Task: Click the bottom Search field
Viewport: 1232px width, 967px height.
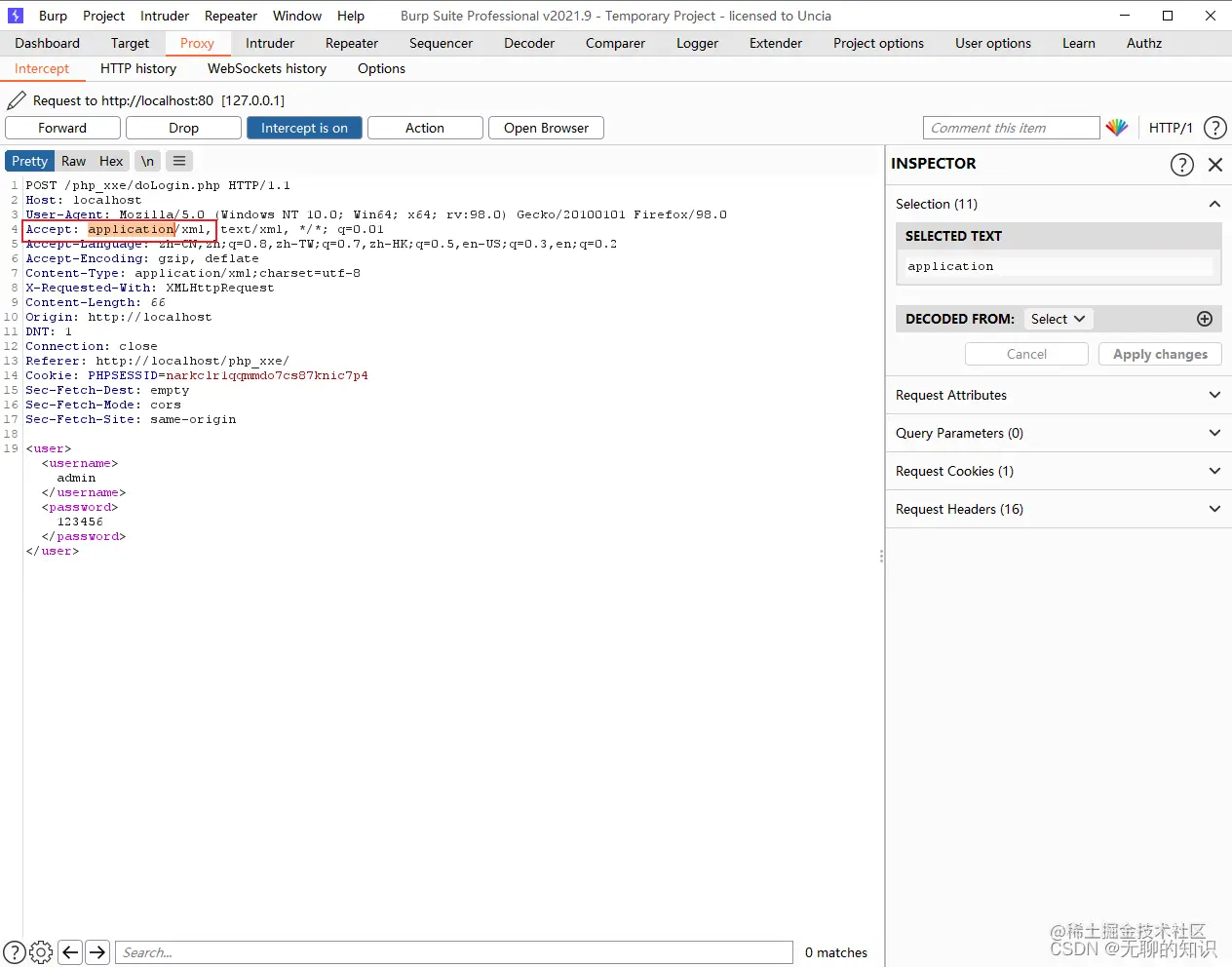Action: coord(454,952)
